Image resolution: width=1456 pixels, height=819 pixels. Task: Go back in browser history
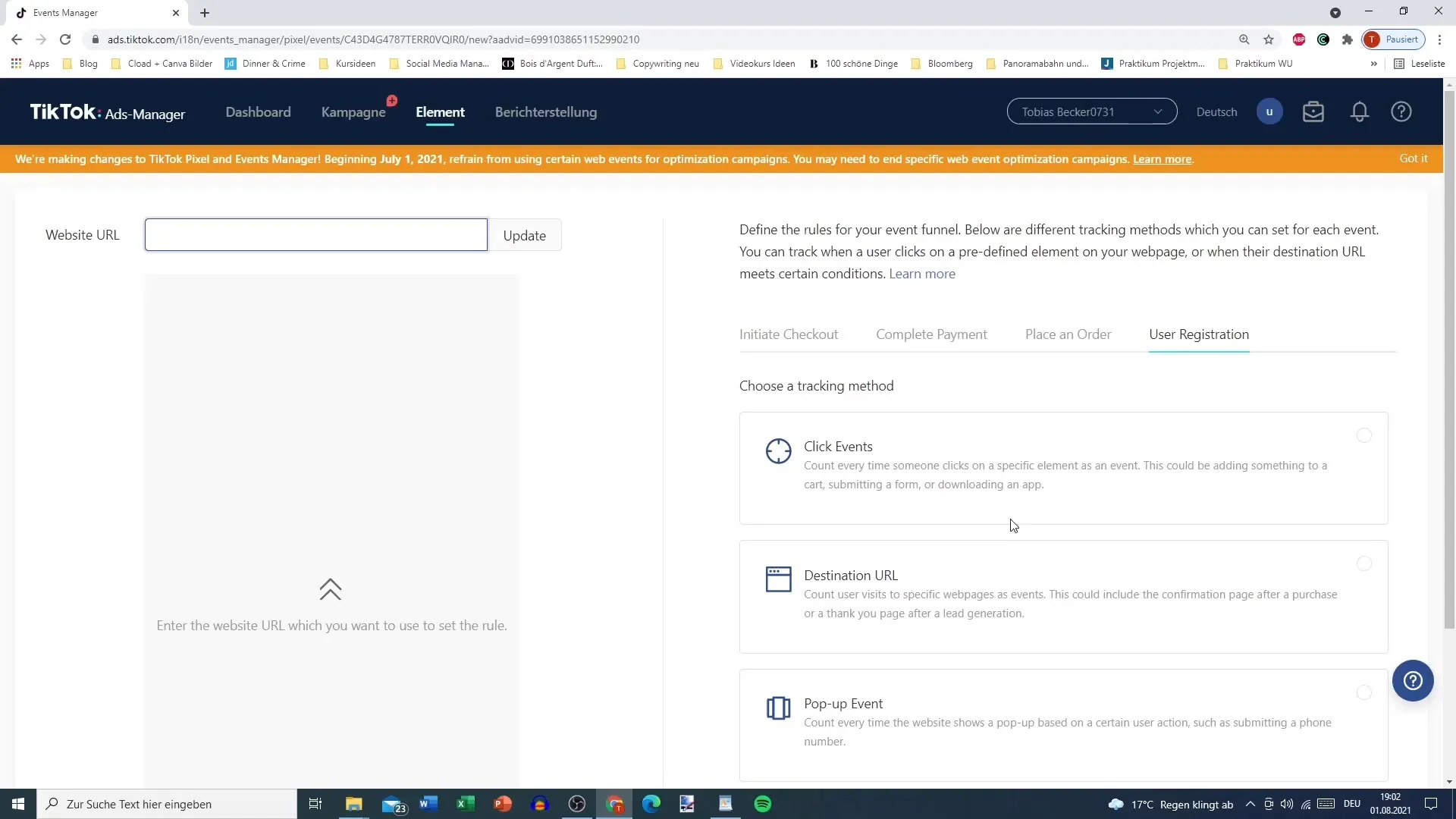[17, 39]
